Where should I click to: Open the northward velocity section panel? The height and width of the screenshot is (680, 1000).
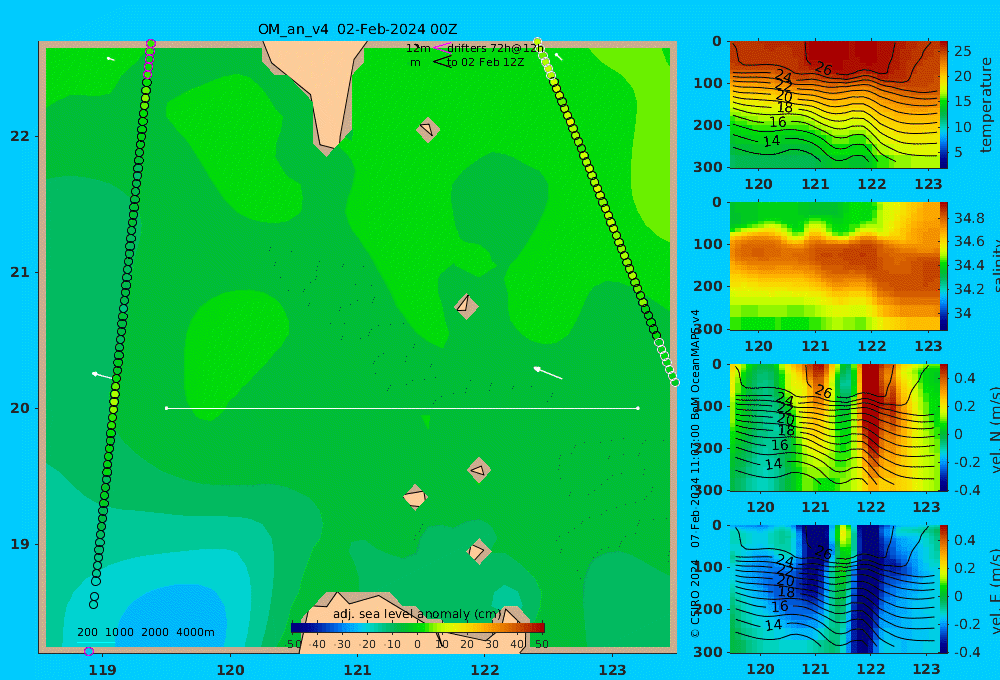click(834, 427)
